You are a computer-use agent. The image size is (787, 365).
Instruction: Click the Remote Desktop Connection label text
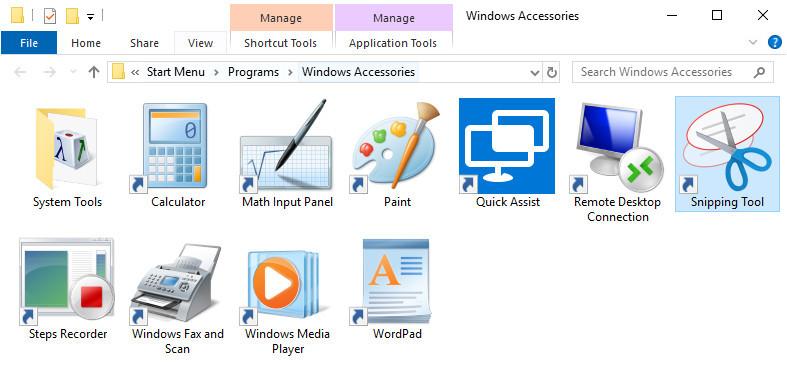617,210
